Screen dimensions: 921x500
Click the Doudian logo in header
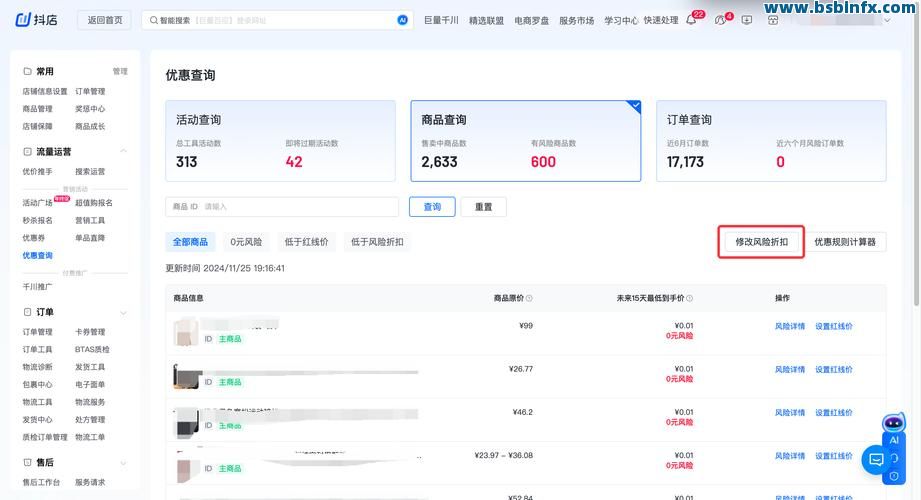tap(37, 20)
